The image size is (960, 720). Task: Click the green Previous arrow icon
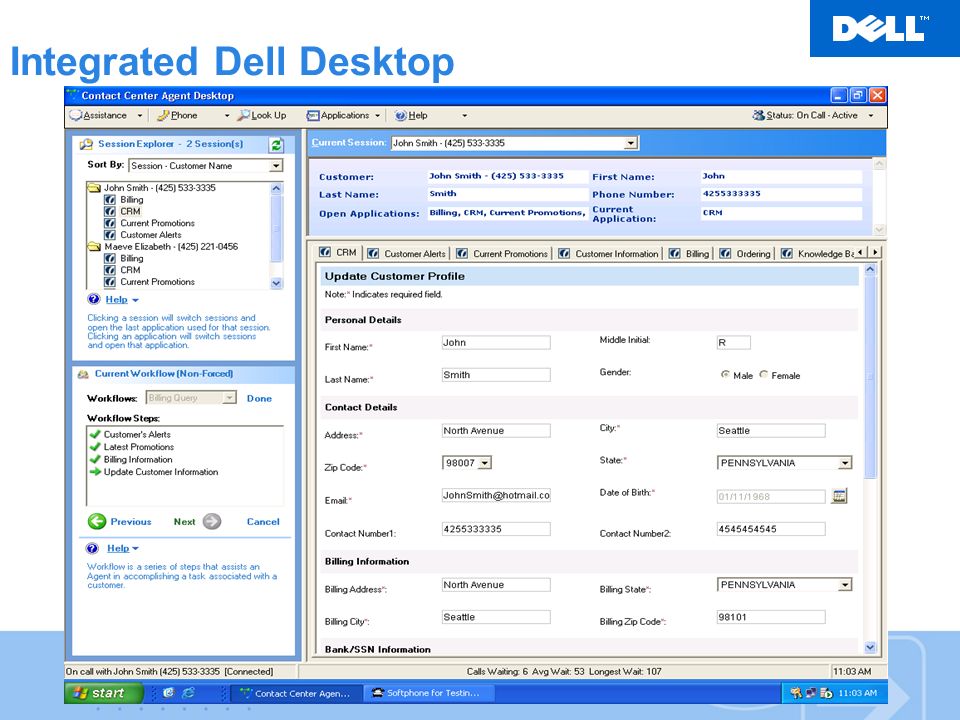pyautogui.click(x=97, y=522)
